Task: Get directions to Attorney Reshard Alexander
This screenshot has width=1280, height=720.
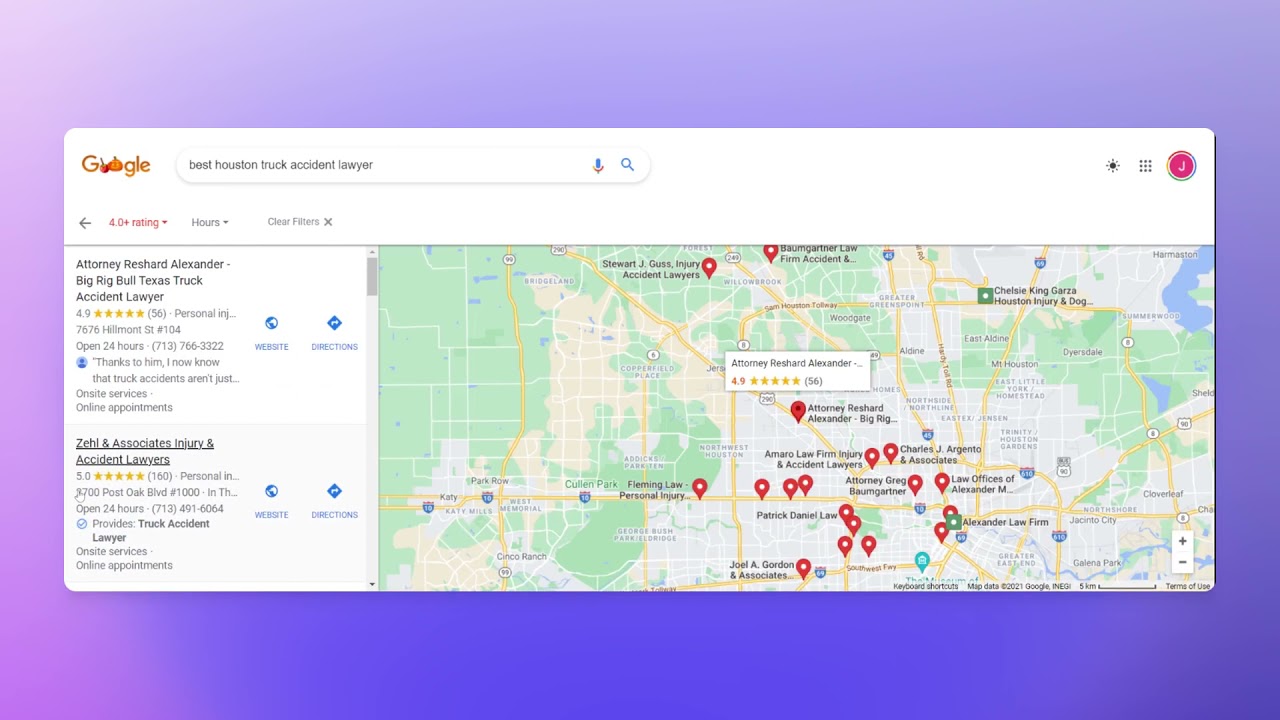Action: coord(334,333)
